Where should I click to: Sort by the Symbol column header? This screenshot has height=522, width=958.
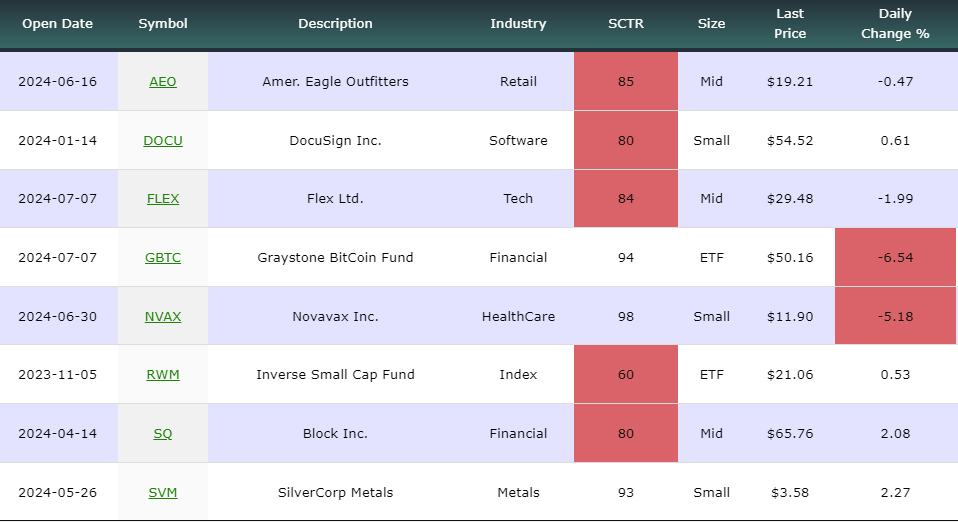click(163, 23)
